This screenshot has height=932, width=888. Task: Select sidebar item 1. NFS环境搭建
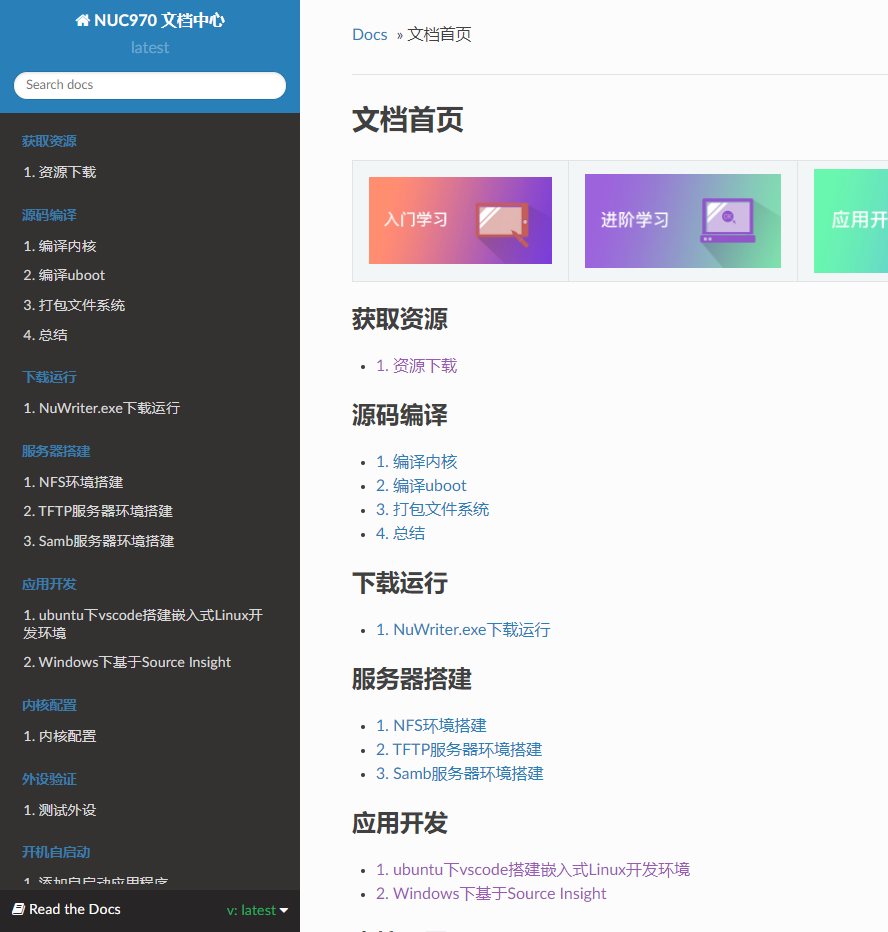click(73, 482)
